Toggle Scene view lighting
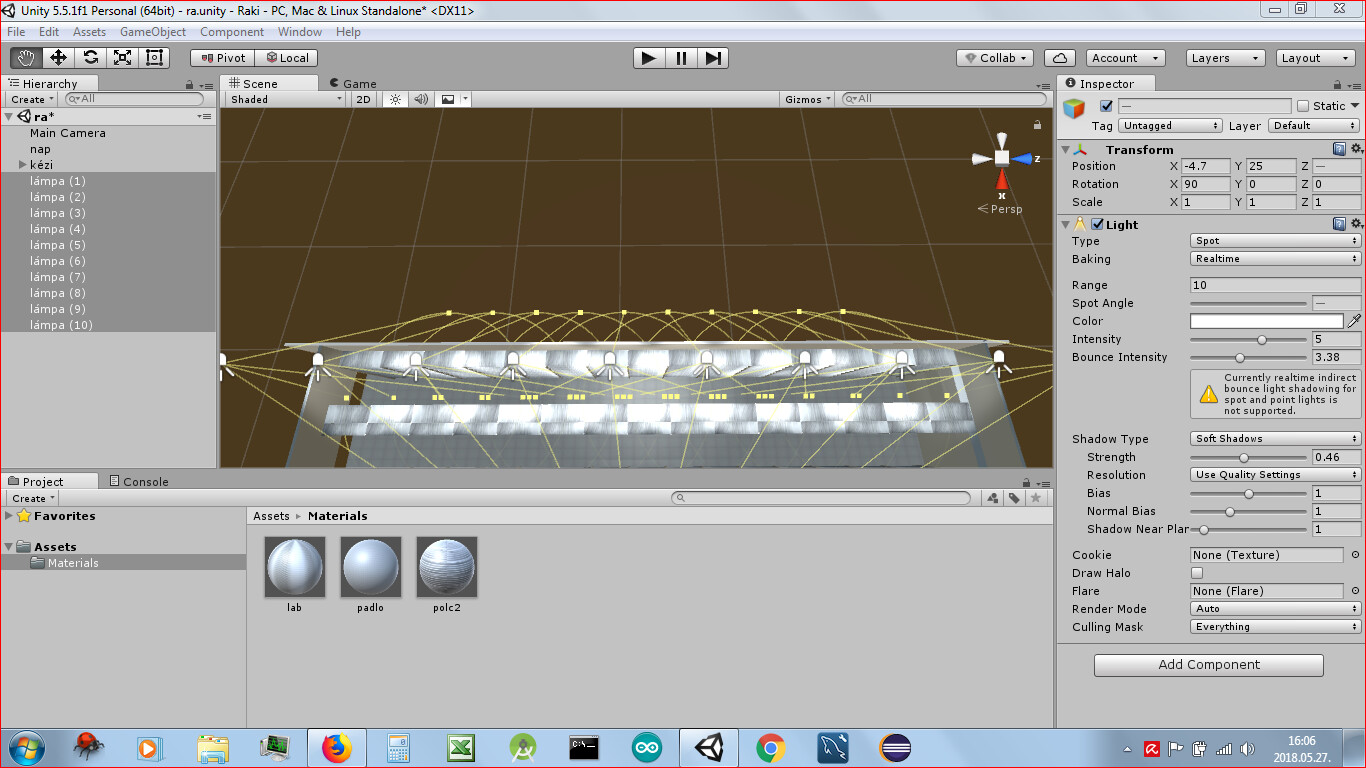Image resolution: width=1366 pixels, height=768 pixels. tap(394, 99)
